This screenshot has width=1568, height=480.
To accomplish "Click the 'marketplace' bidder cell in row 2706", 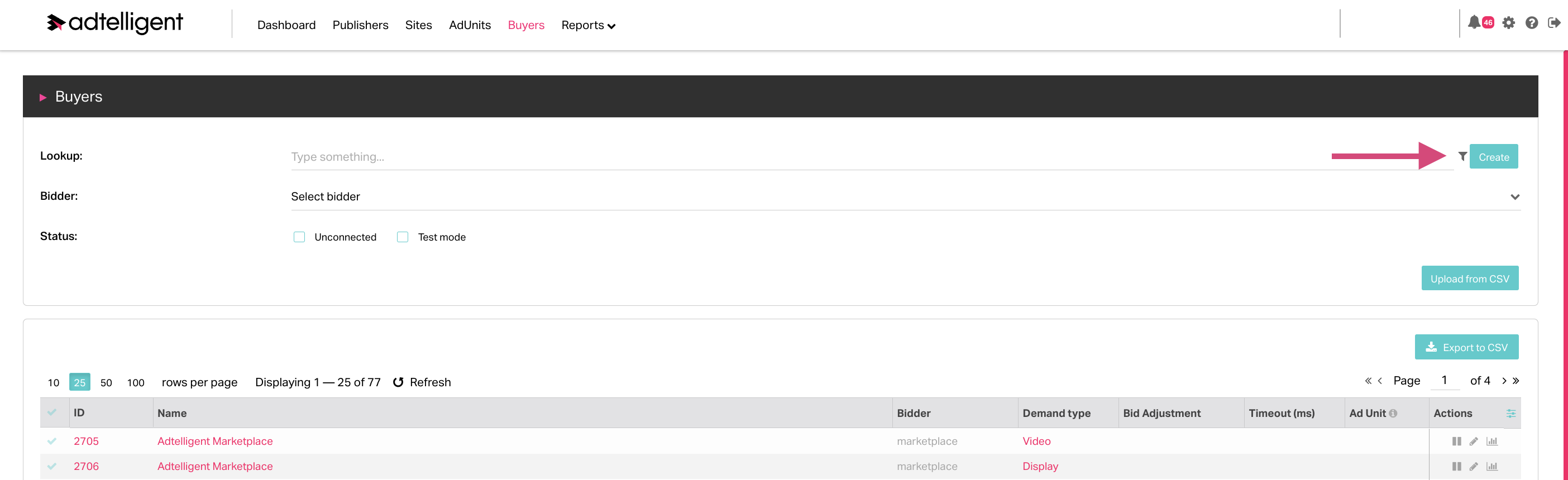I will [x=926, y=466].
